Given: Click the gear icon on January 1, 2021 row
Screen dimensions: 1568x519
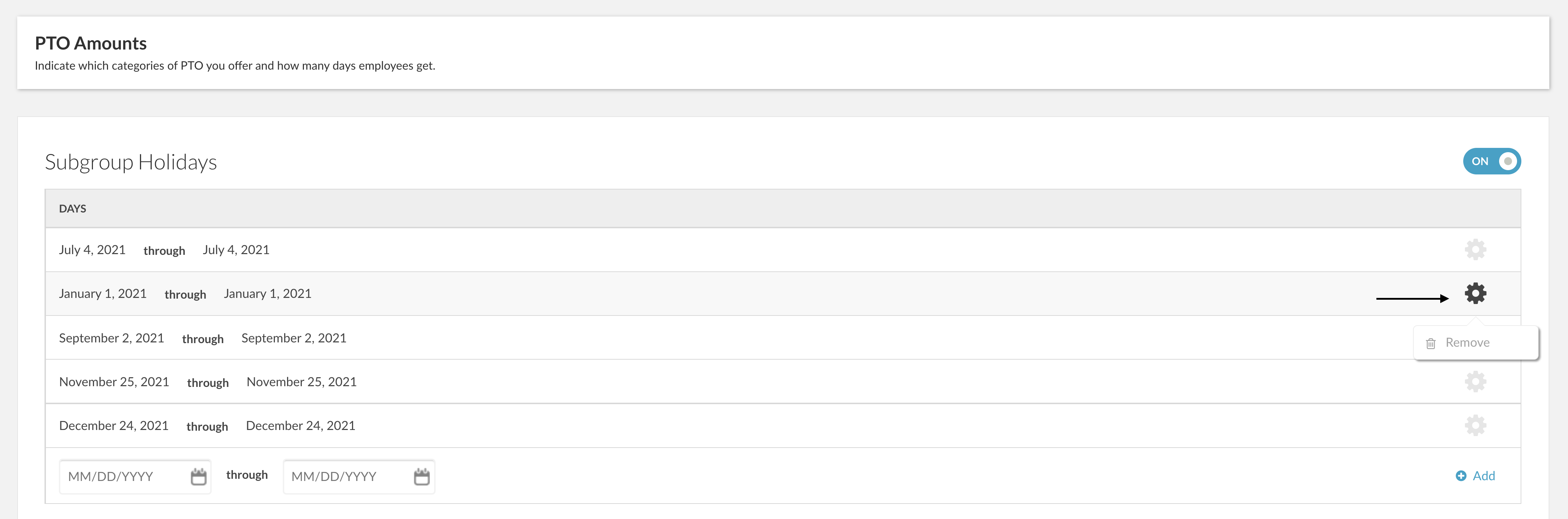Looking at the screenshot, I should 1475,294.
